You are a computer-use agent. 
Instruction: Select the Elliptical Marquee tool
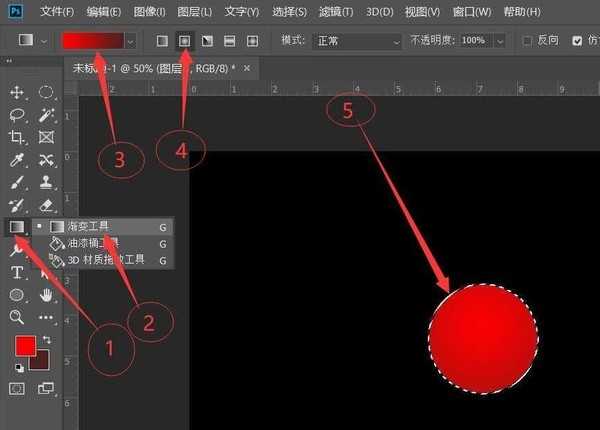tap(46, 92)
